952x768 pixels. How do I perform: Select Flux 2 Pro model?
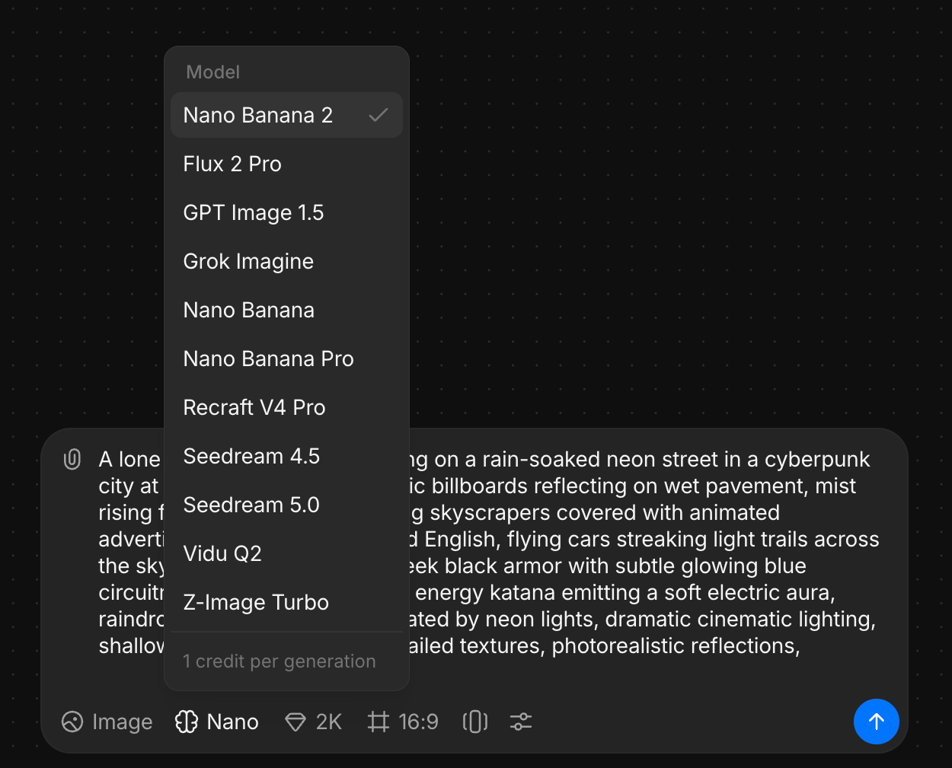(x=287, y=164)
